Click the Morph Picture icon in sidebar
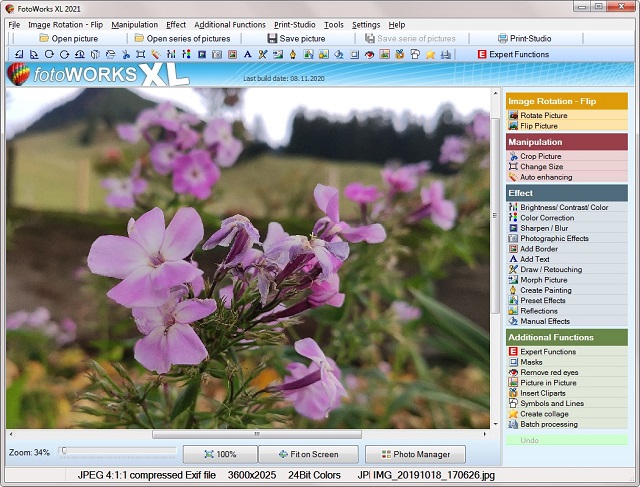Screen dimensions: 640x487 click(513, 280)
